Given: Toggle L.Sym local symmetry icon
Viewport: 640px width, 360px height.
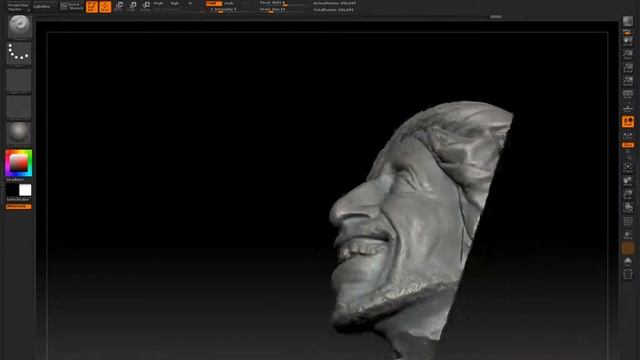Looking at the screenshot, I should (628, 136).
